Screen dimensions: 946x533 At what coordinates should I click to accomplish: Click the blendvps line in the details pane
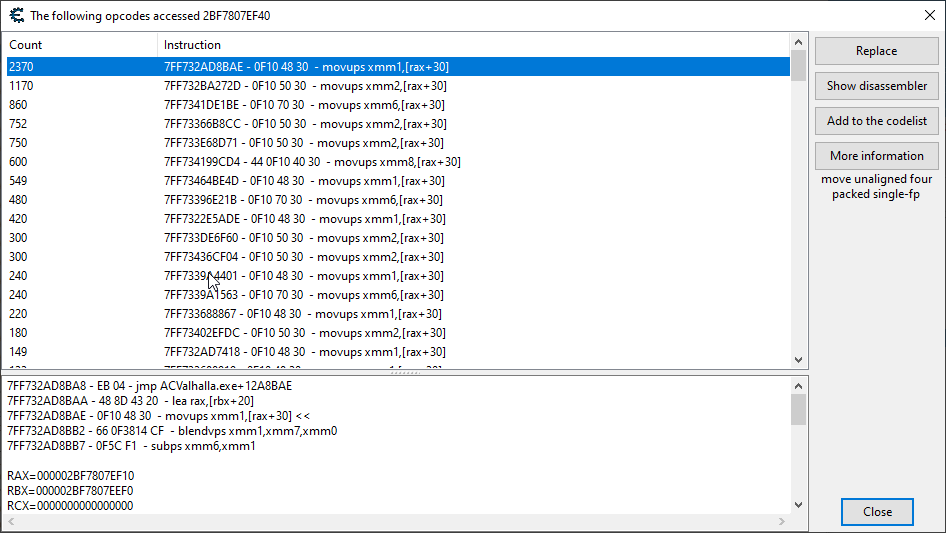[x=172, y=431]
